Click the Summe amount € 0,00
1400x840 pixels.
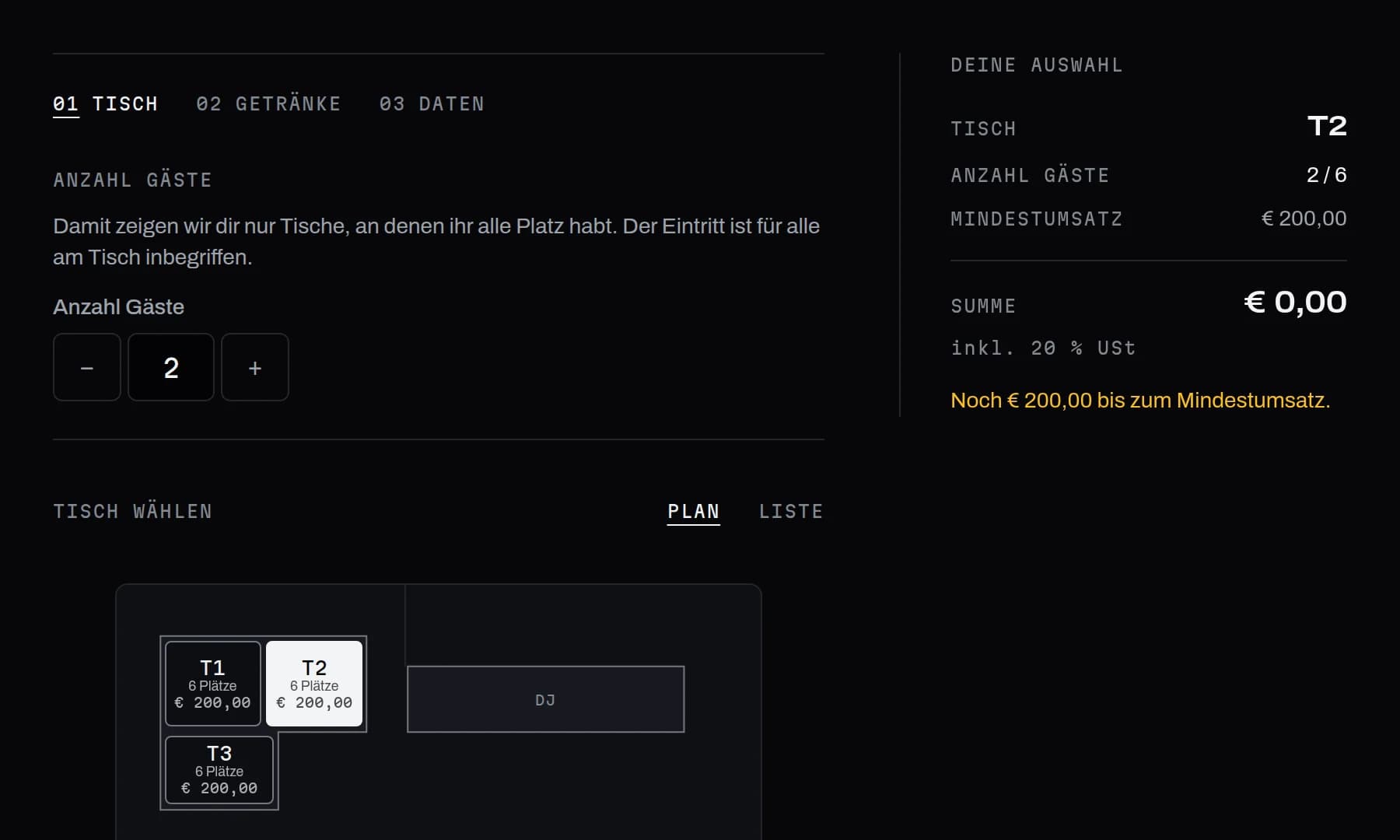(1295, 303)
